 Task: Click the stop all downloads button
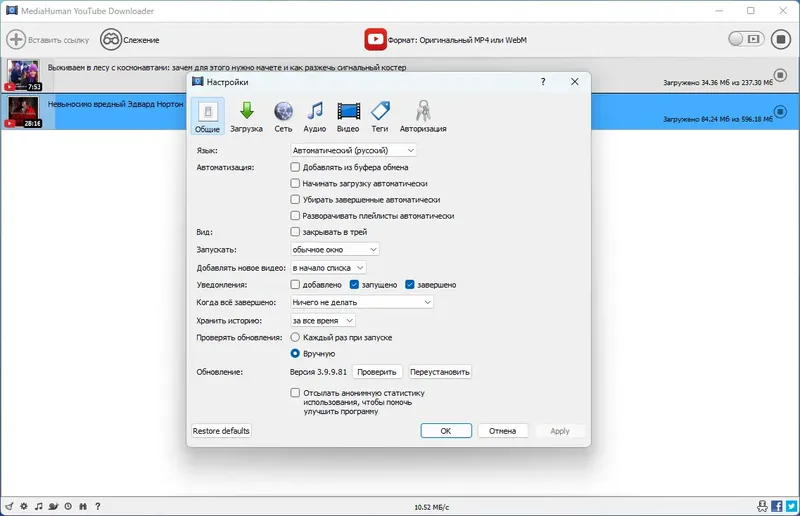click(781, 39)
